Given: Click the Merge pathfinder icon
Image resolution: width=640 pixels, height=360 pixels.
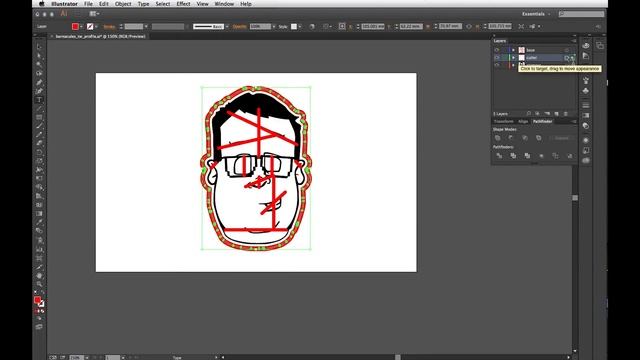Looking at the screenshot, I should pyautogui.click(x=527, y=156).
